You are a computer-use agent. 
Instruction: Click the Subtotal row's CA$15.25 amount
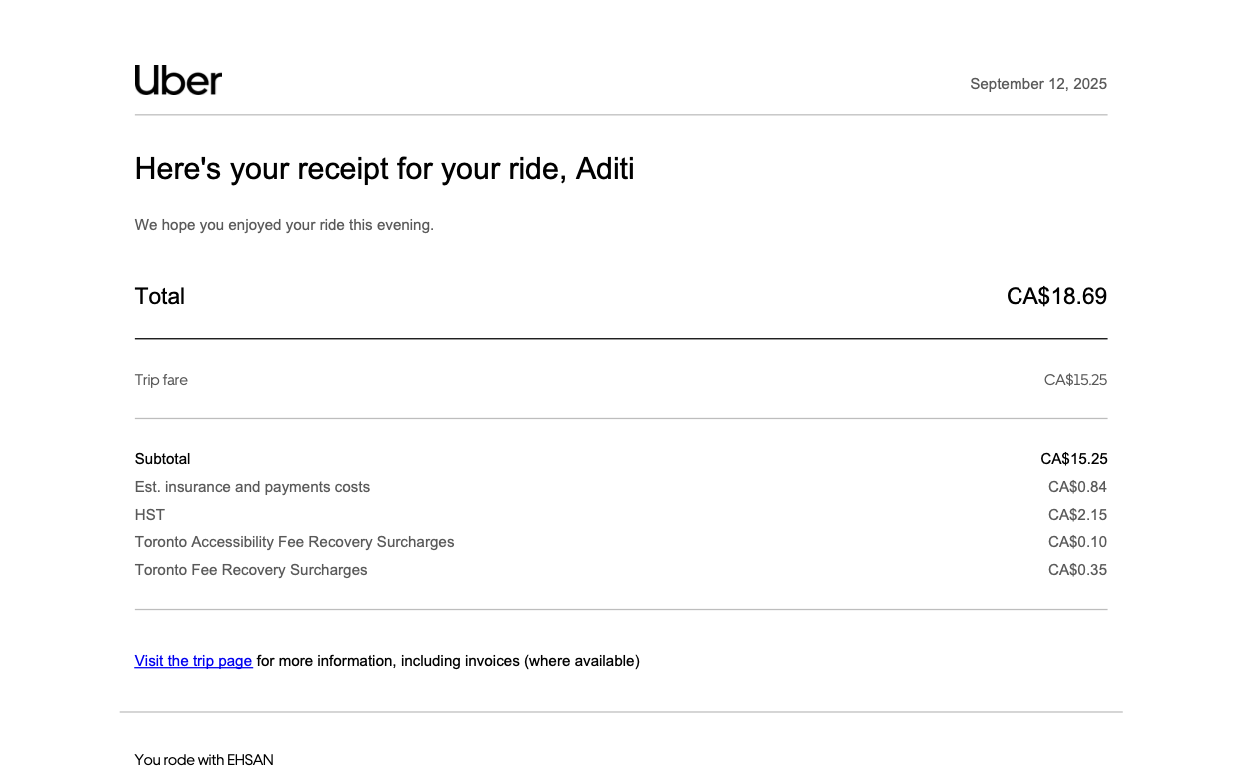click(x=1073, y=459)
